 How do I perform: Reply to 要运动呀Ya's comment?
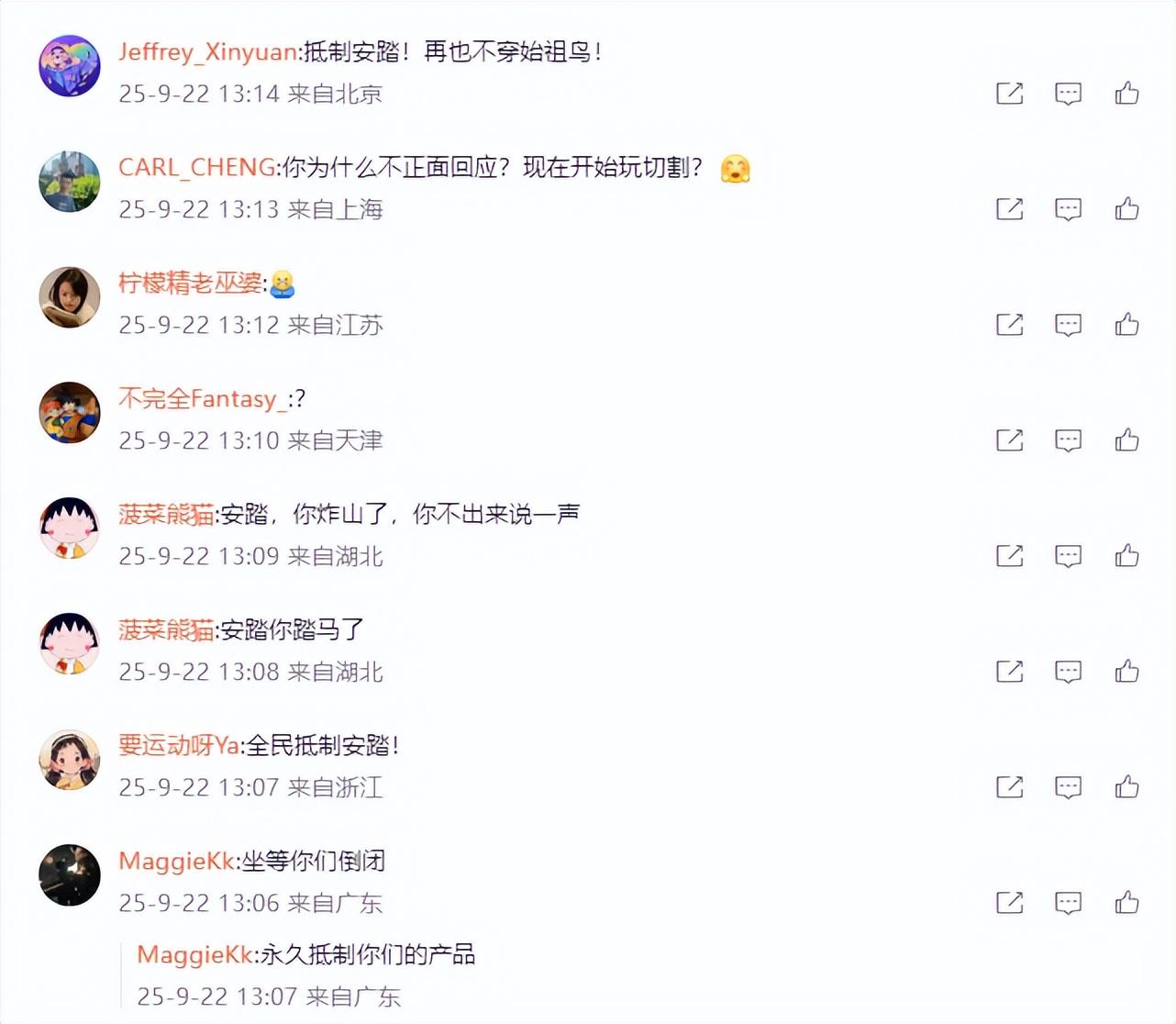pyautogui.click(x=1068, y=787)
